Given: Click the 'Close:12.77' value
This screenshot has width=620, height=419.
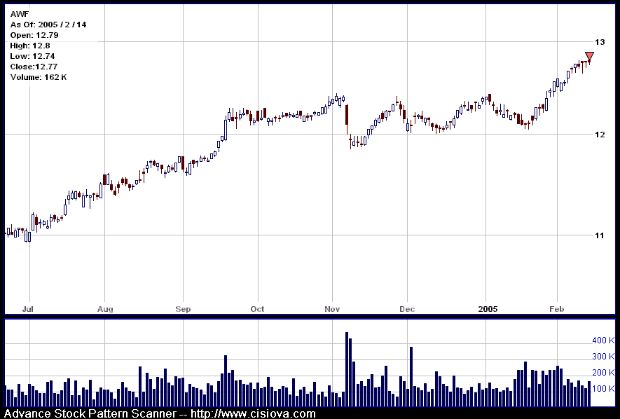Looking at the screenshot, I should coord(34,67).
